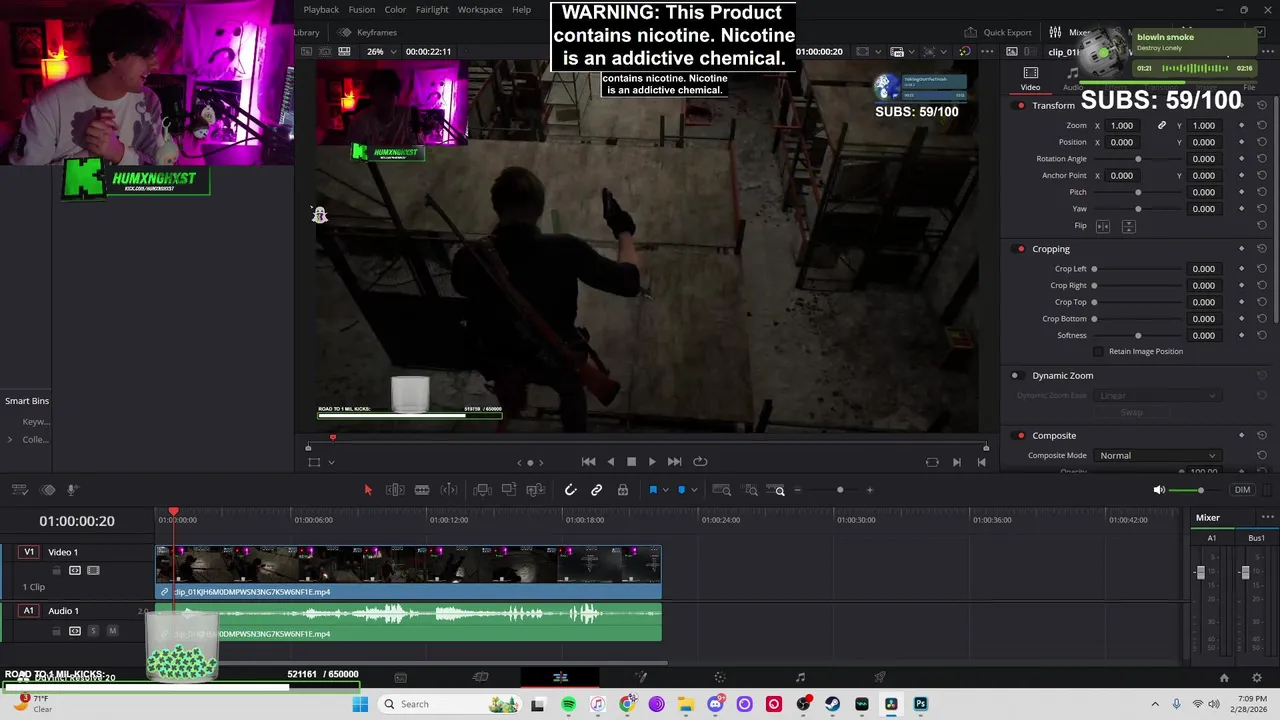Toggle Loop playback in the viewer
This screenshot has width=1280, height=720.
[x=700, y=462]
